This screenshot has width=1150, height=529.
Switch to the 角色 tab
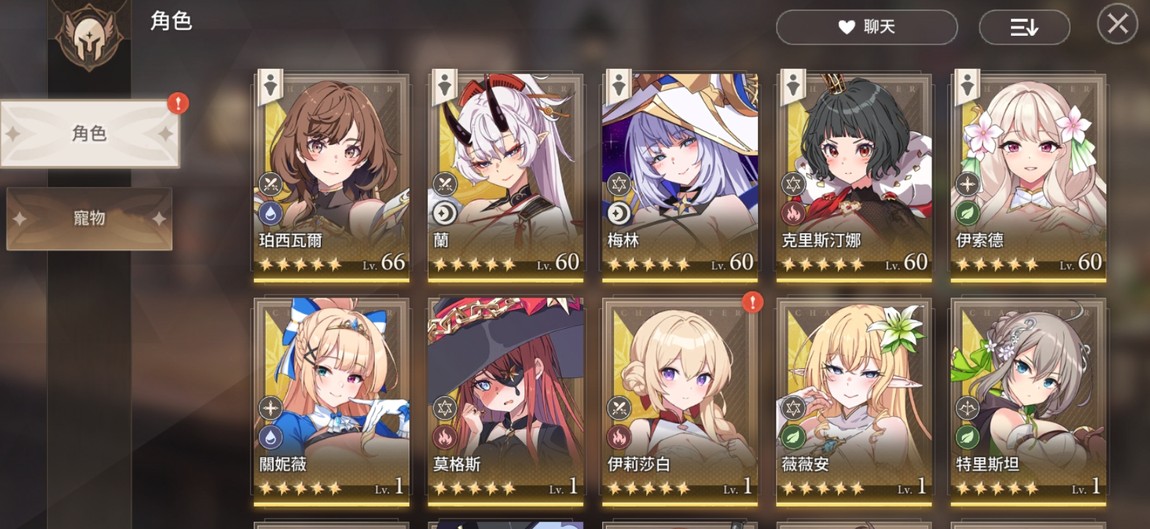pos(89,134)
